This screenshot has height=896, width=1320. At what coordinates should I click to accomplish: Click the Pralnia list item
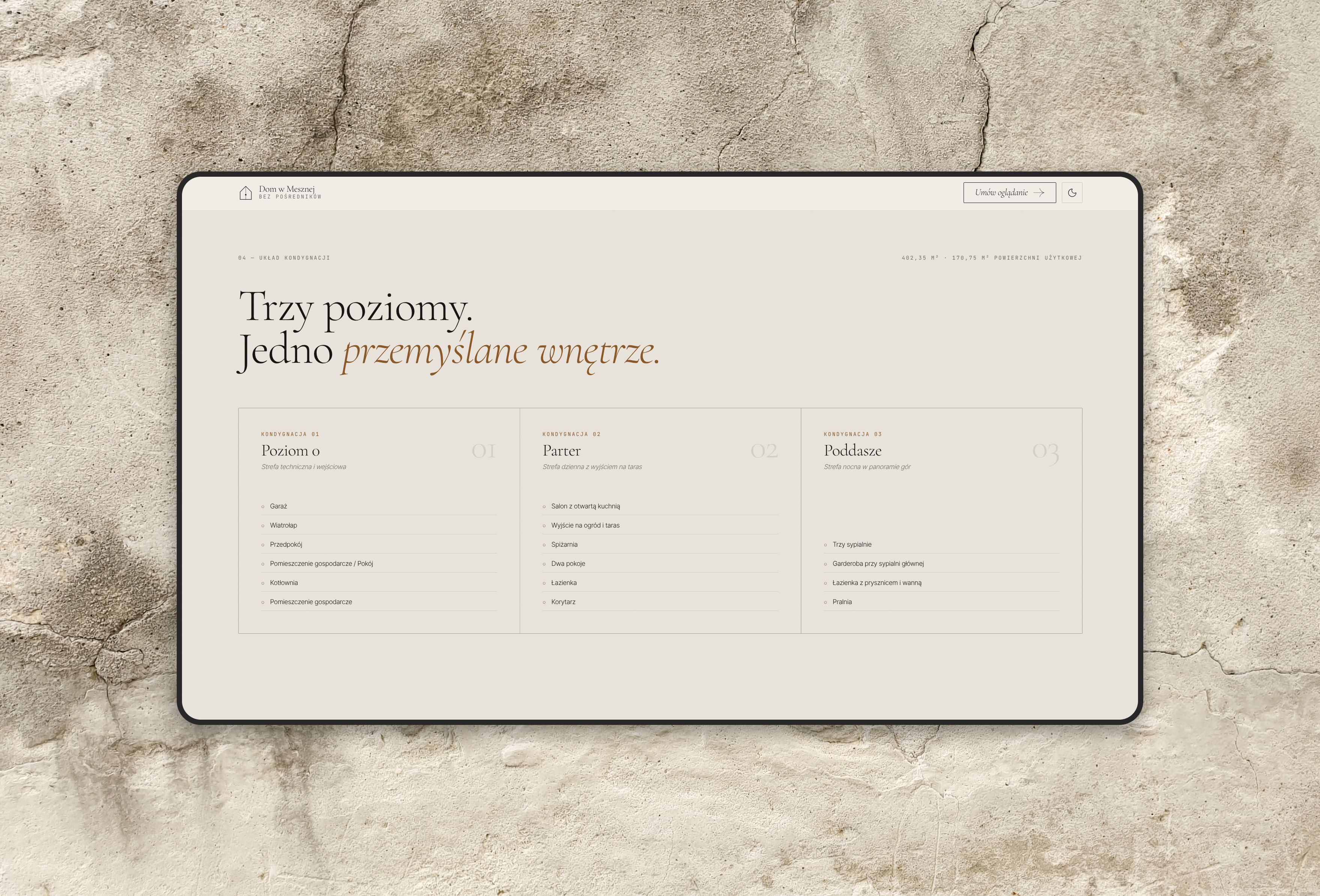tap(941, 602)
